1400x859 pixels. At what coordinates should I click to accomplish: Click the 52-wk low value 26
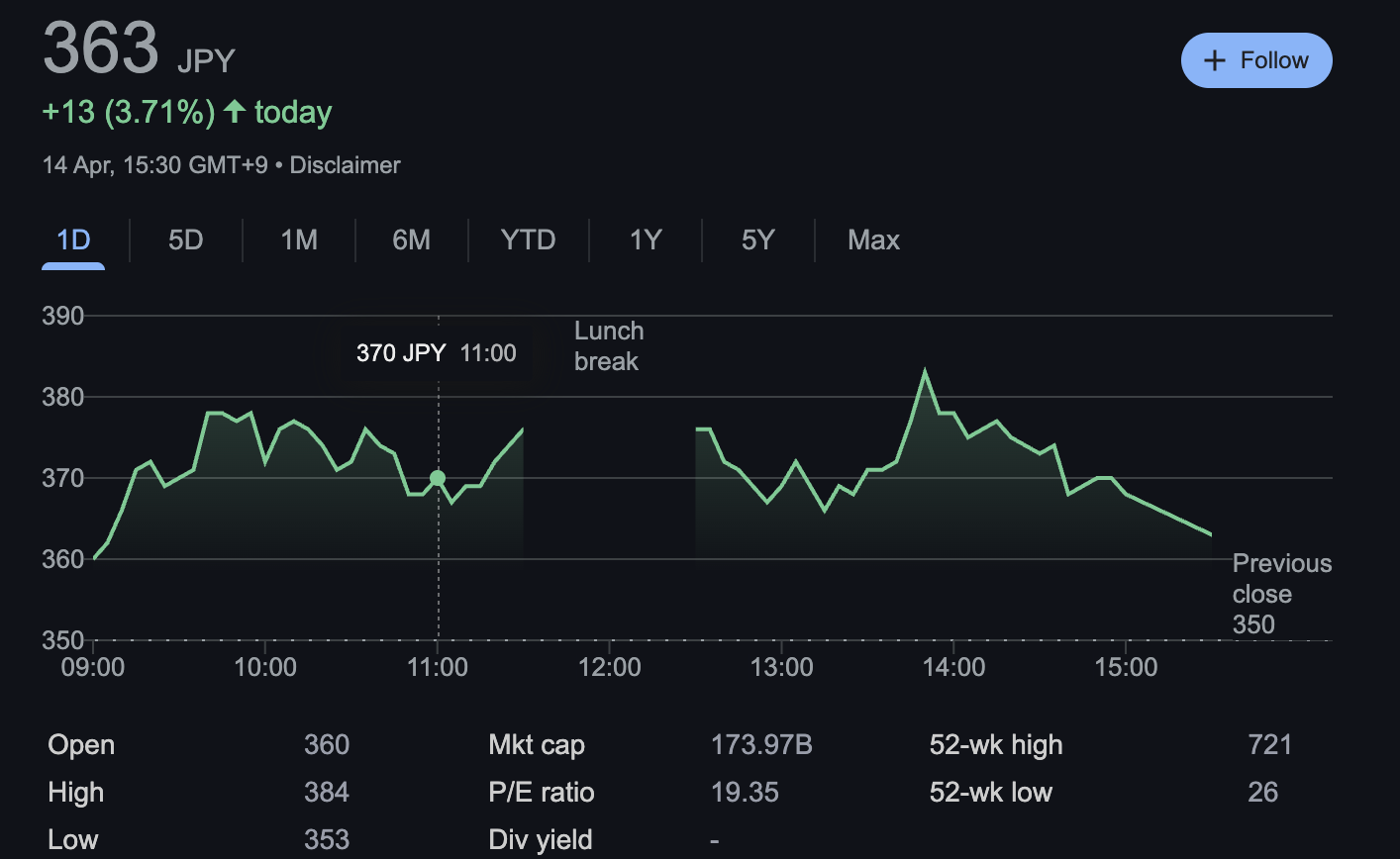pyautogui.click(x=1262, y=792)
